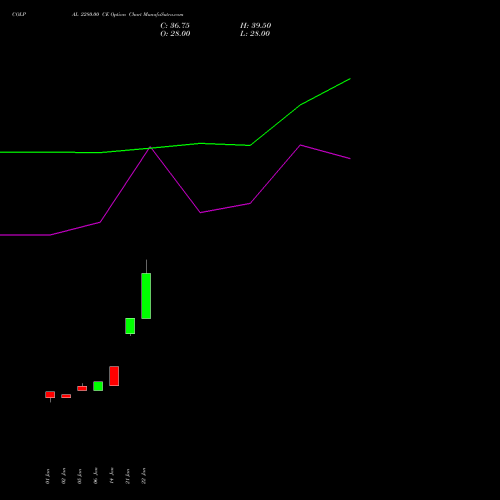500x500 pixels.
Task: Click the COLP symbol label at the top left
Action: point(19,15)
